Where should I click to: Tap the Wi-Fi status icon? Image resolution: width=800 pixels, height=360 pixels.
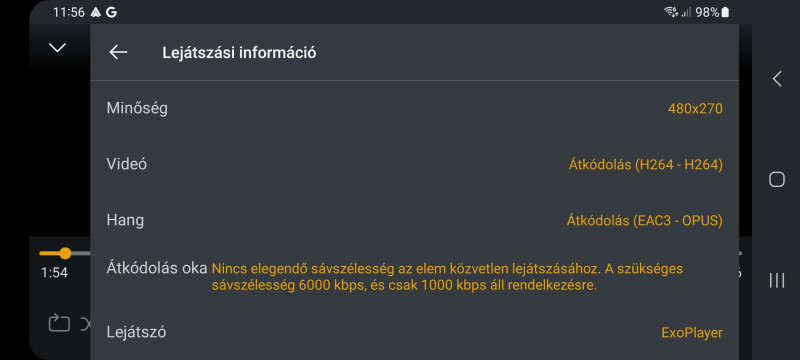click(670, 12)
